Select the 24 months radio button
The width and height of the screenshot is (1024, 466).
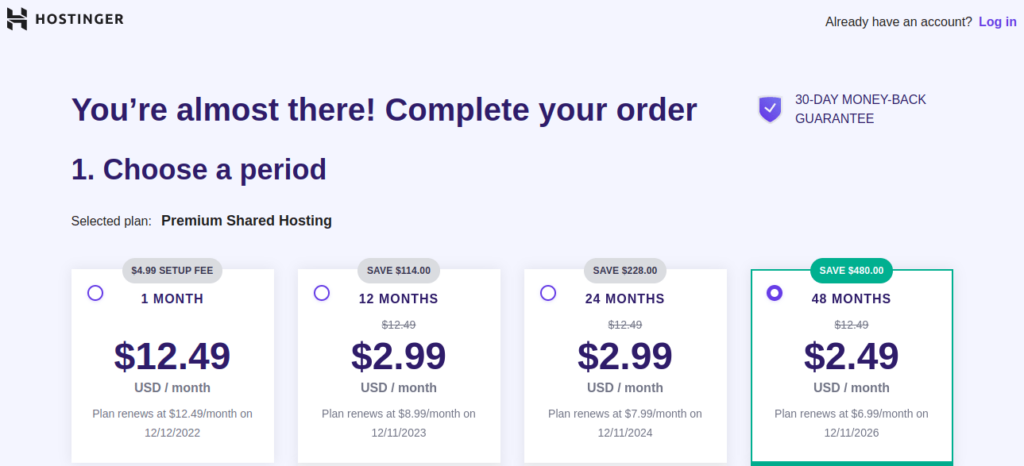[x=548, y=293]
